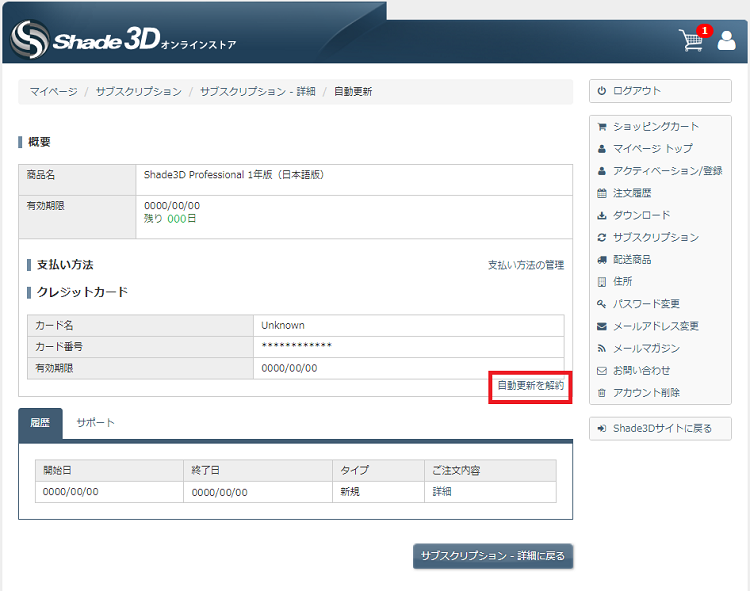750x591 pixels.
Task: Open マイページ トップ in the sidebar
Action: coord(653,149)
